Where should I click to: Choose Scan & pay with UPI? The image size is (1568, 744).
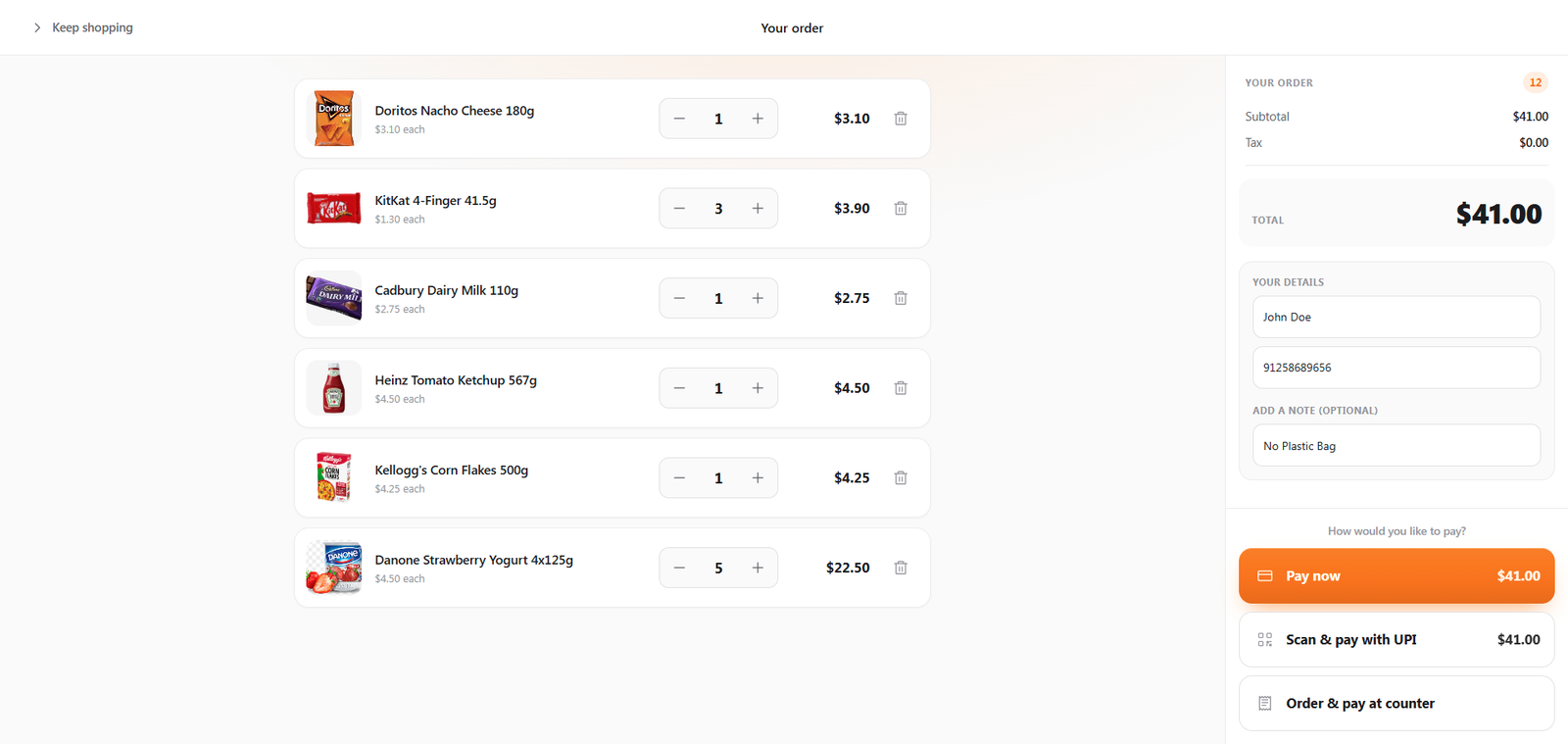1396,639
